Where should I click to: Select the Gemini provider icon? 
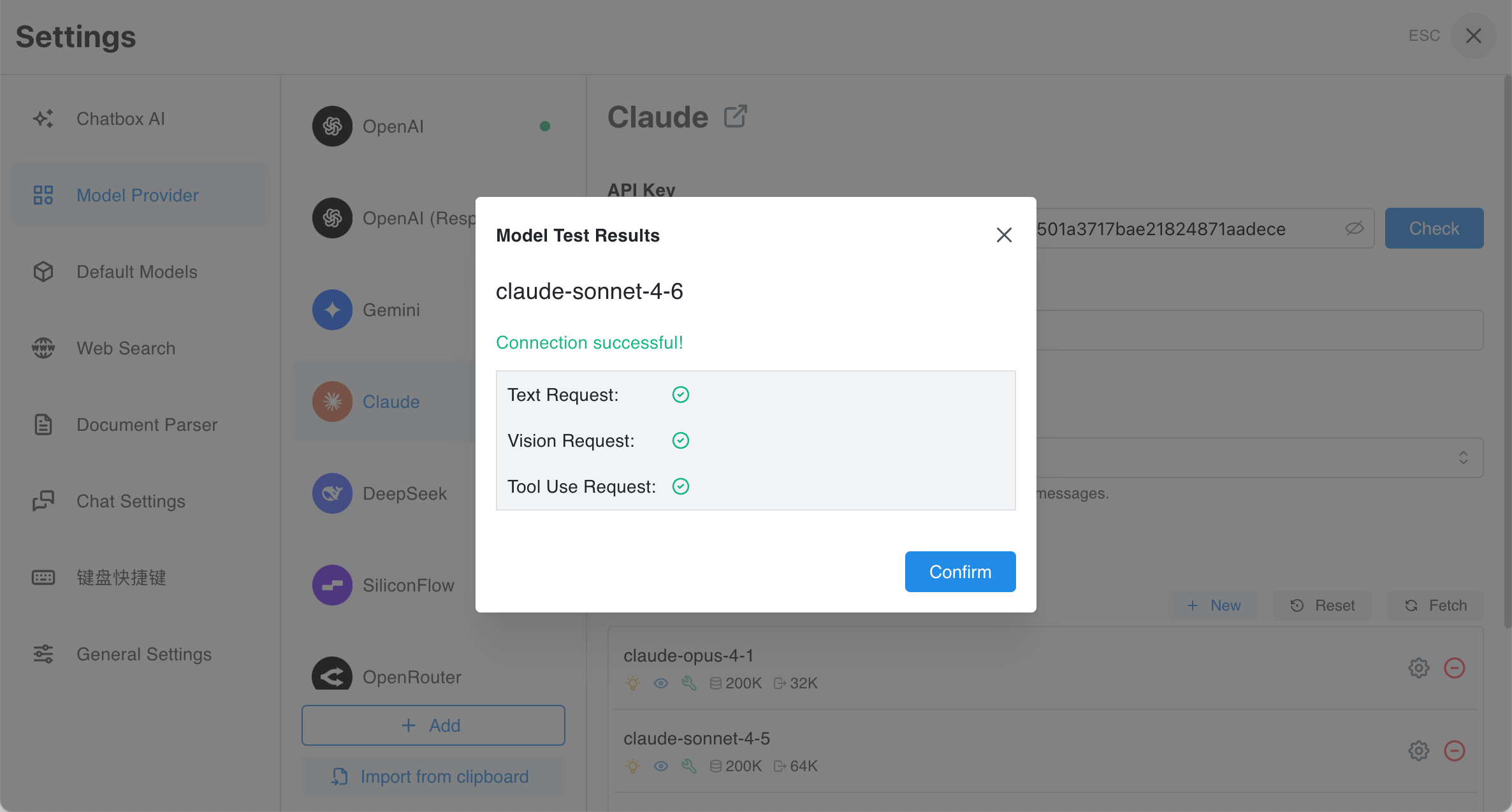332,310
